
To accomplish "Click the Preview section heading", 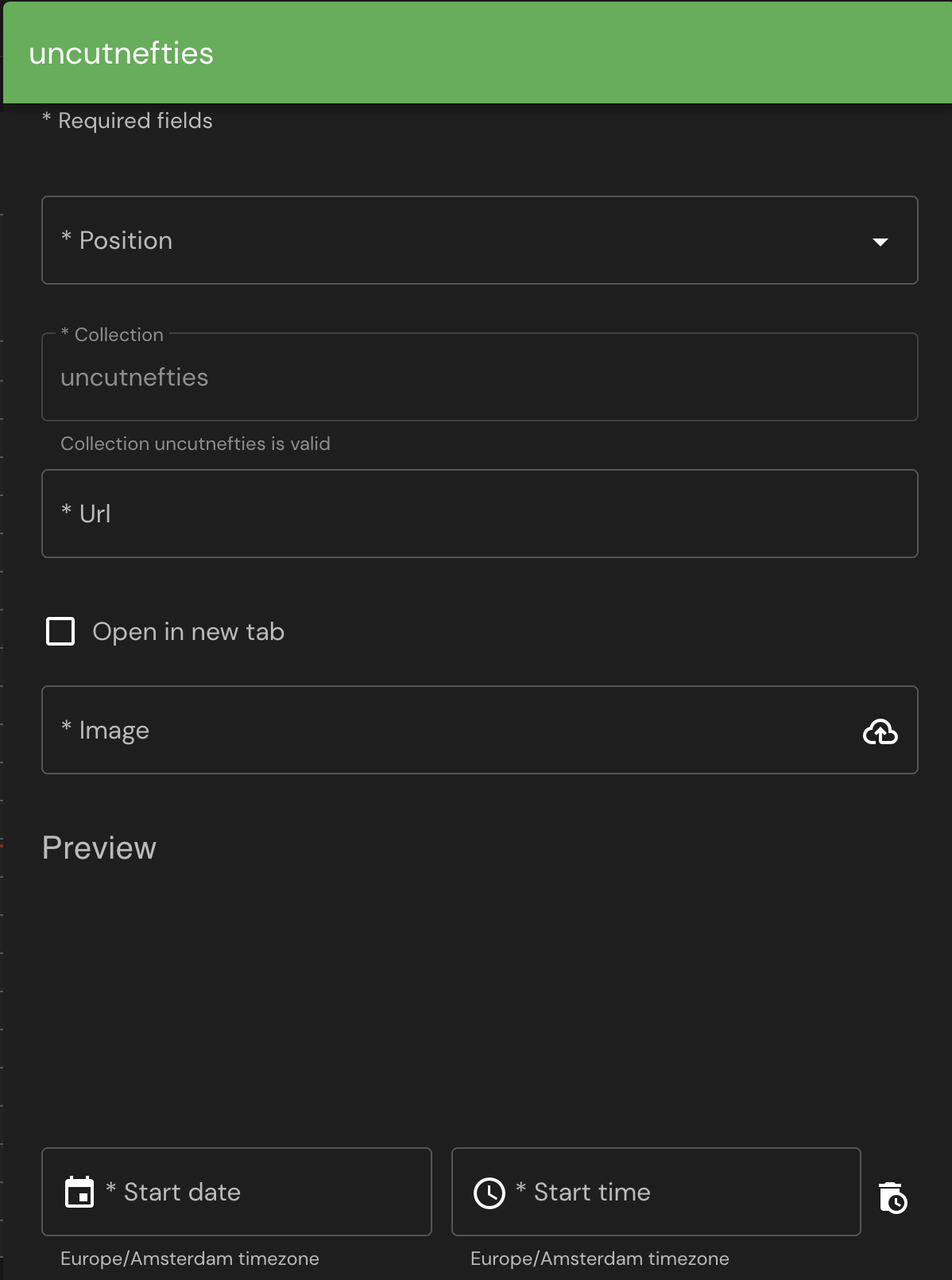I will (99, 848).
